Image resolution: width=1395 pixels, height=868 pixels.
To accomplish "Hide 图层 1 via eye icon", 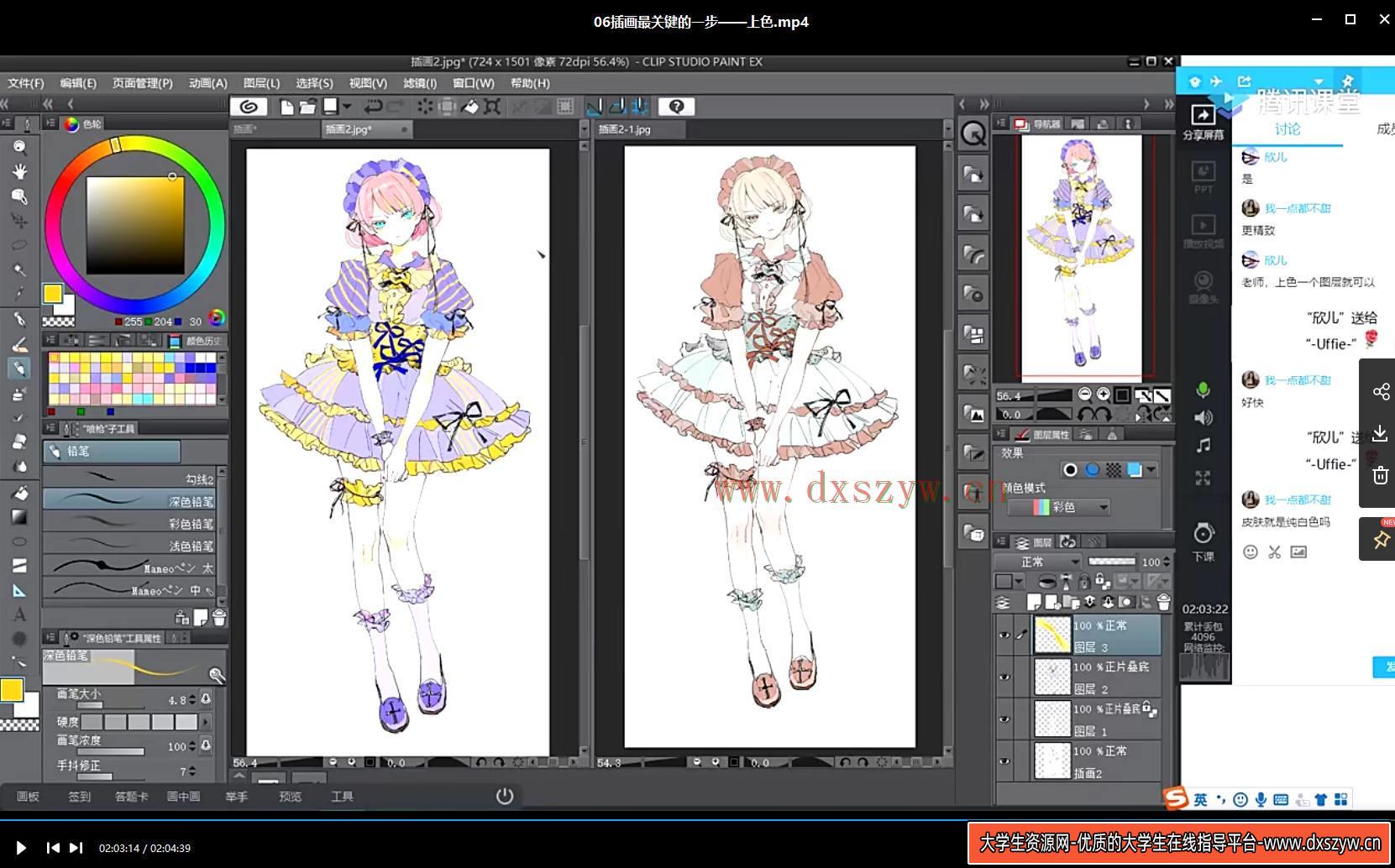I will tap(1004, 719).
